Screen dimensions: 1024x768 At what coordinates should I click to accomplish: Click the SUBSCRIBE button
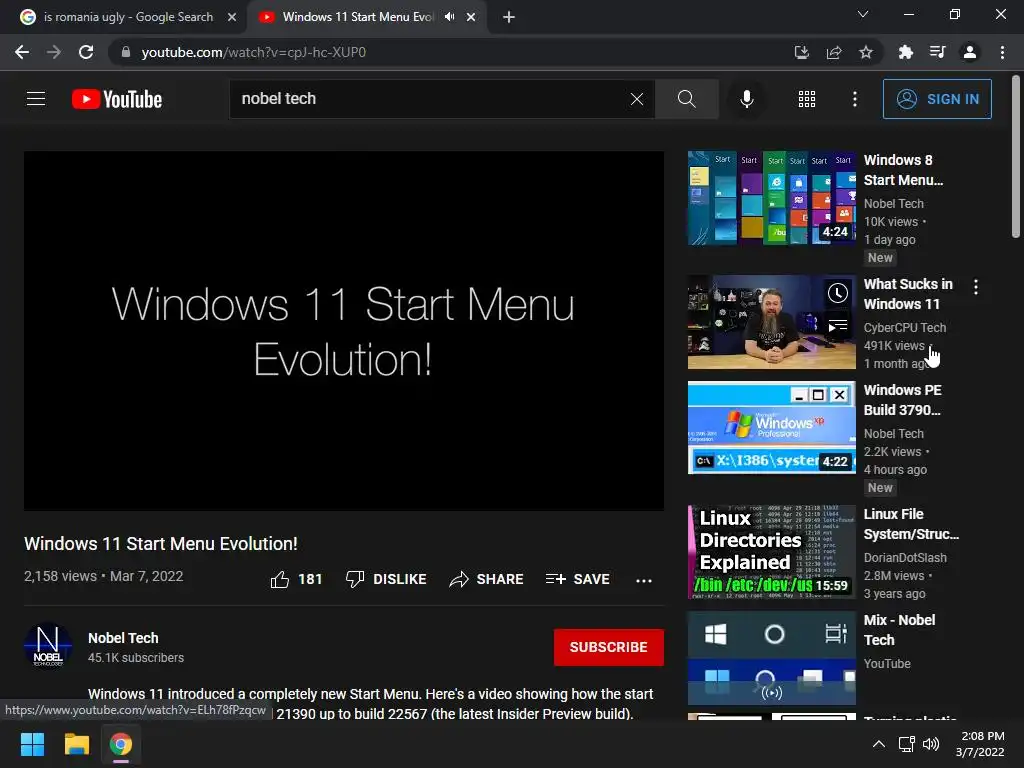pos(609,647)
